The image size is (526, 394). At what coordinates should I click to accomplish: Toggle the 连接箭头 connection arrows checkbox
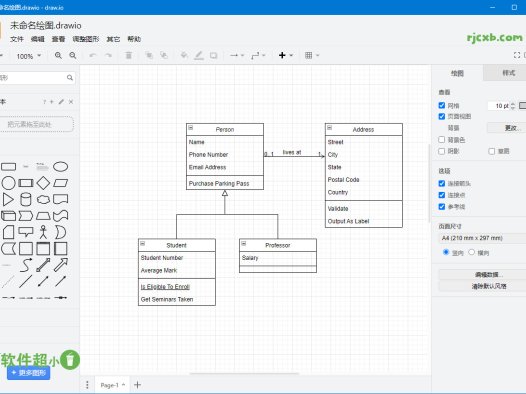click(442, 183)
